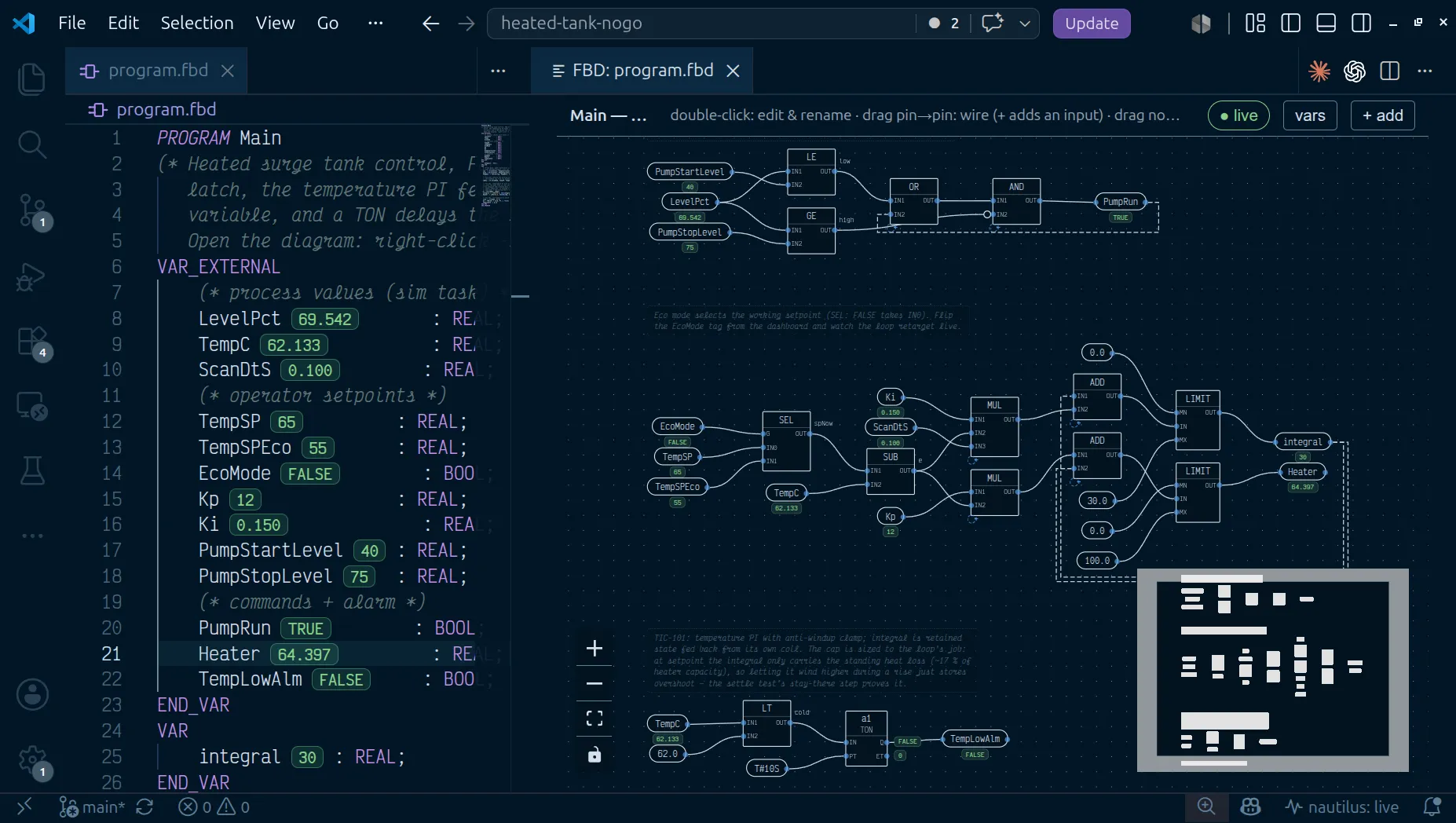Viewport: 1456px width, 823px height.
Task: Toggle the bottom panel
Action: (1326, 24)
